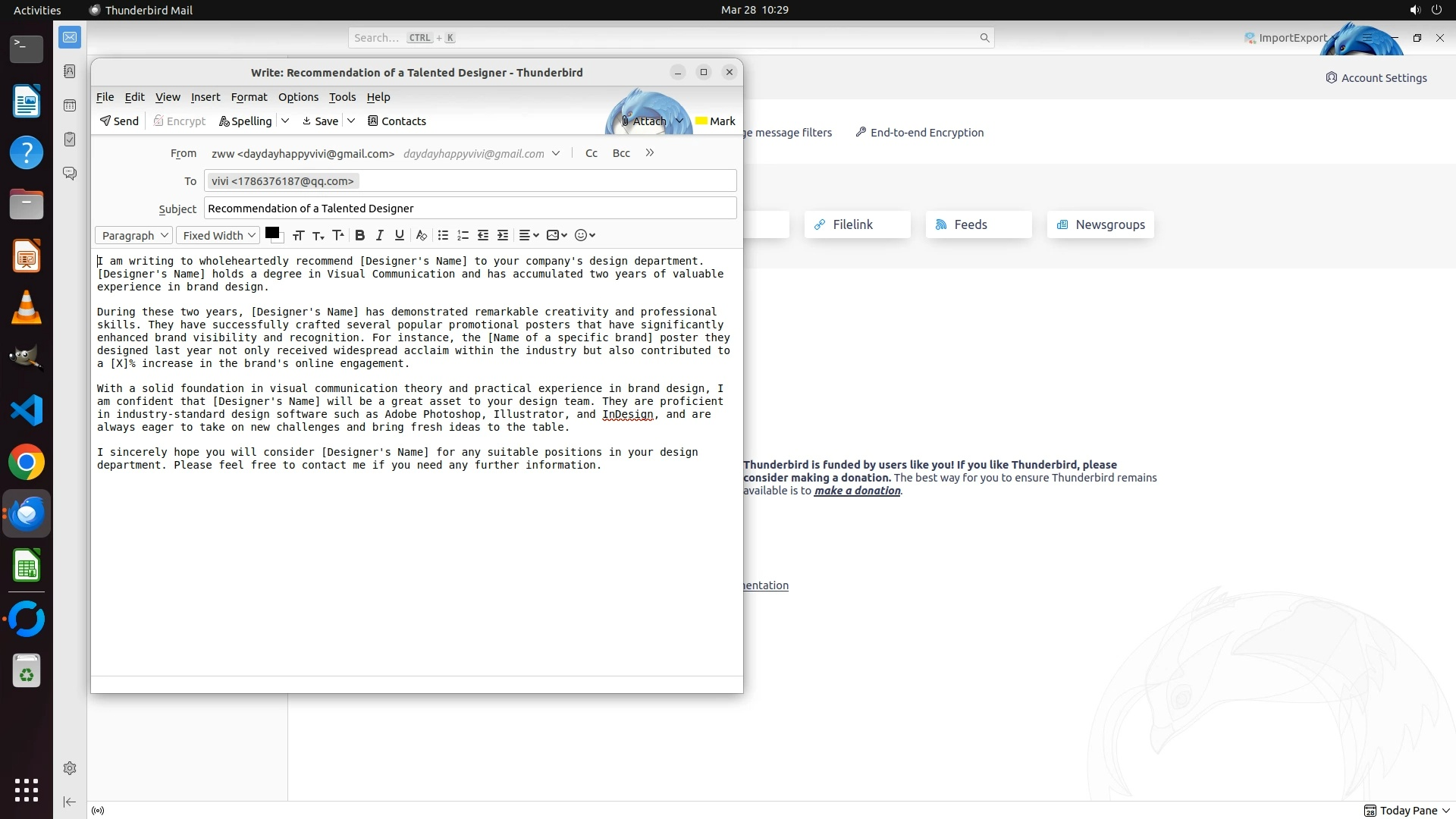The width and height of the screenshot is (1456, 819).
Task: Click the Send button
Action: click(x=119, y=121)
